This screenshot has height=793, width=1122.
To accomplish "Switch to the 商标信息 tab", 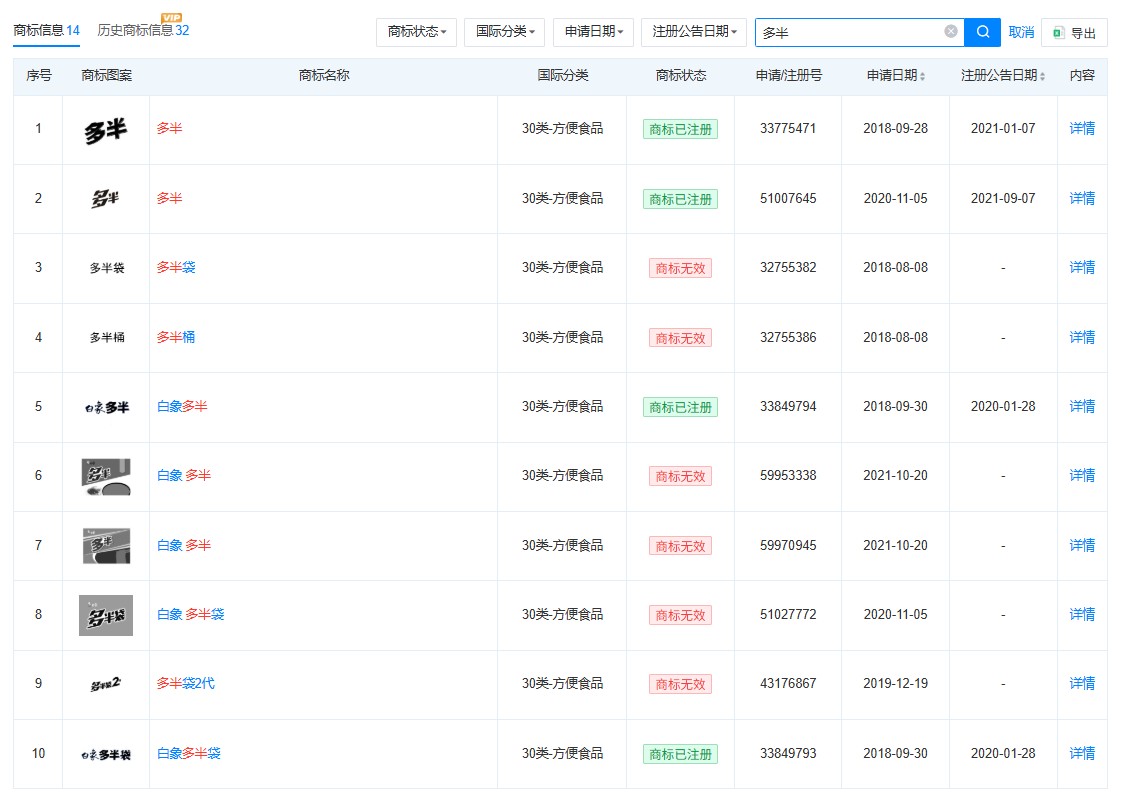I will click(46, 30).
